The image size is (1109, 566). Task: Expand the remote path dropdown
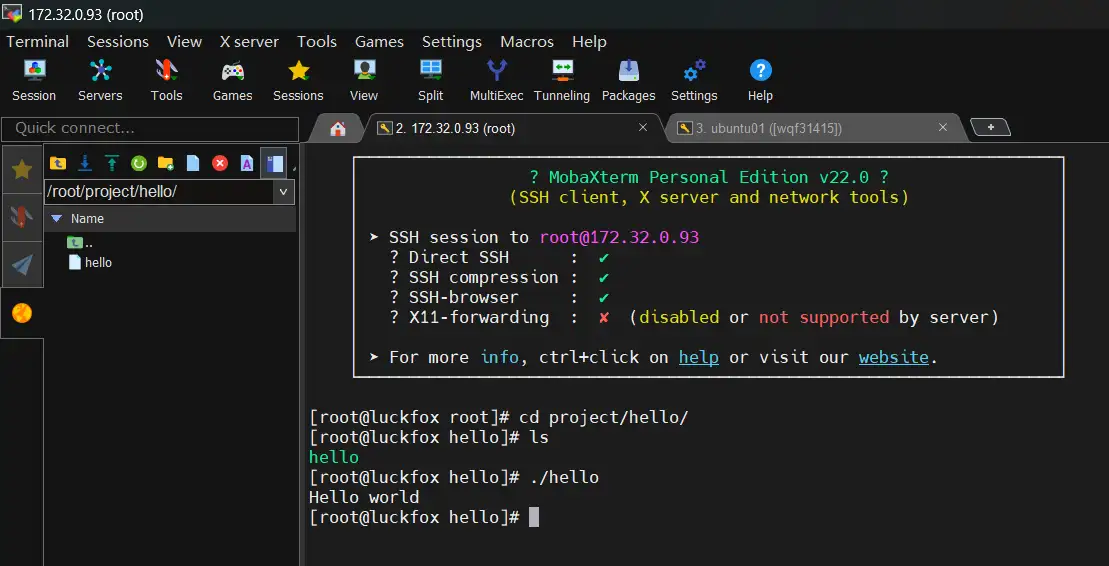click(x=284, y=192)
